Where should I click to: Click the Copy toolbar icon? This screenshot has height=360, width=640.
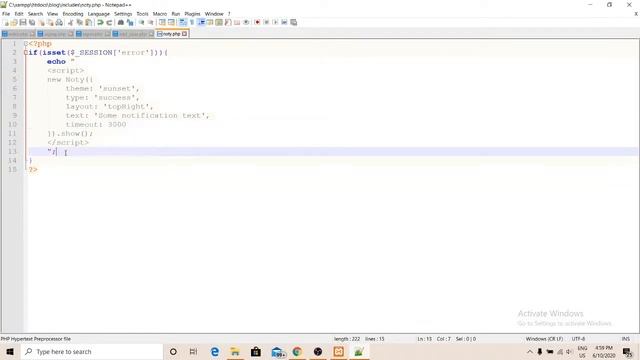(x=80, y=22)
